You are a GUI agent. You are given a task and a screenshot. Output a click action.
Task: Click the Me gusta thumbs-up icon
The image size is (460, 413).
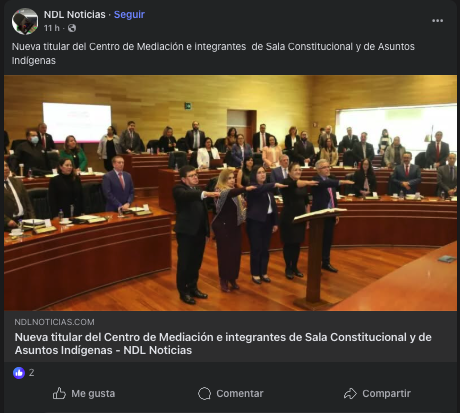(59, 393)
